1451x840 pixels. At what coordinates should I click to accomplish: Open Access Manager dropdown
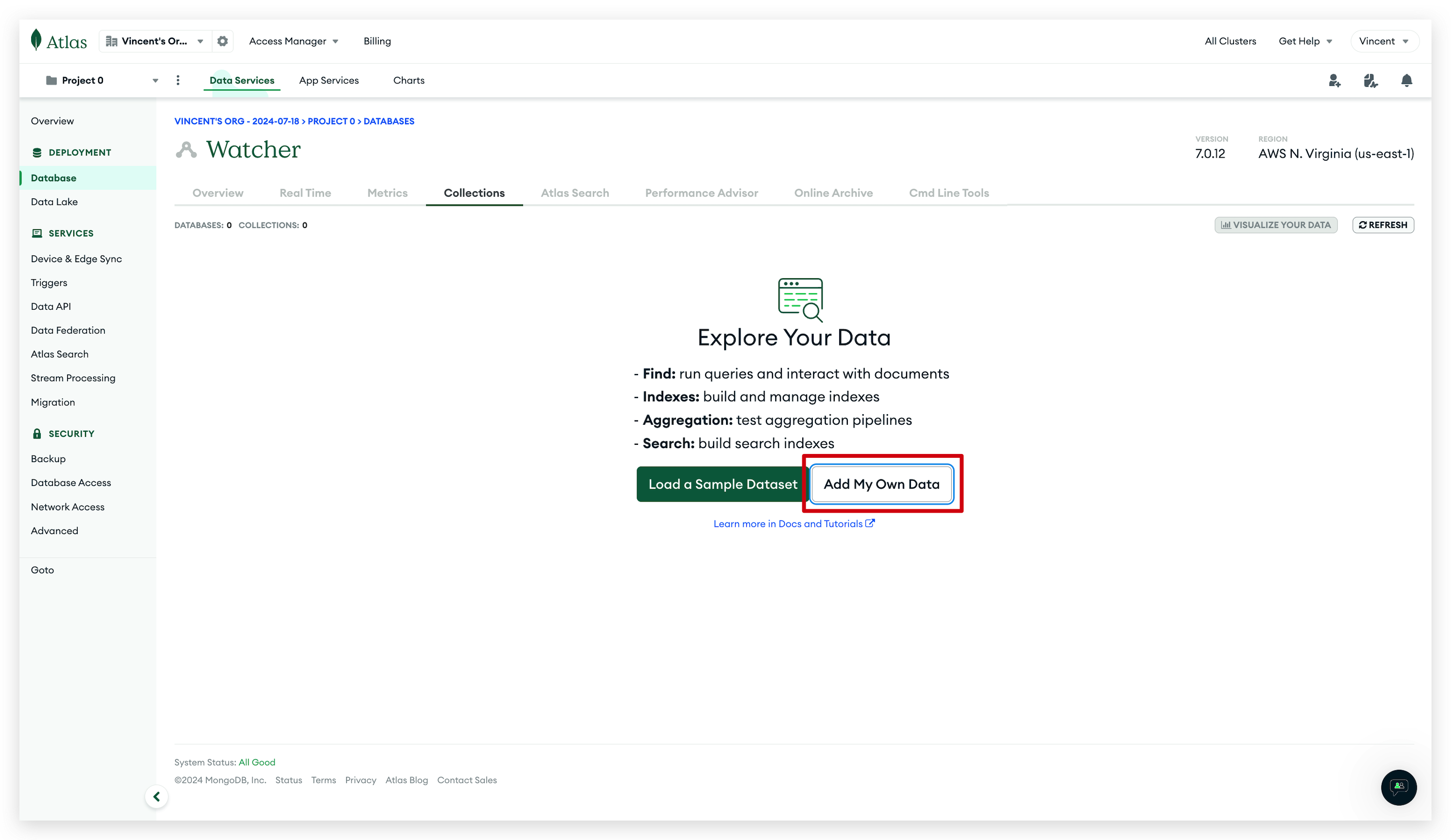293,41
